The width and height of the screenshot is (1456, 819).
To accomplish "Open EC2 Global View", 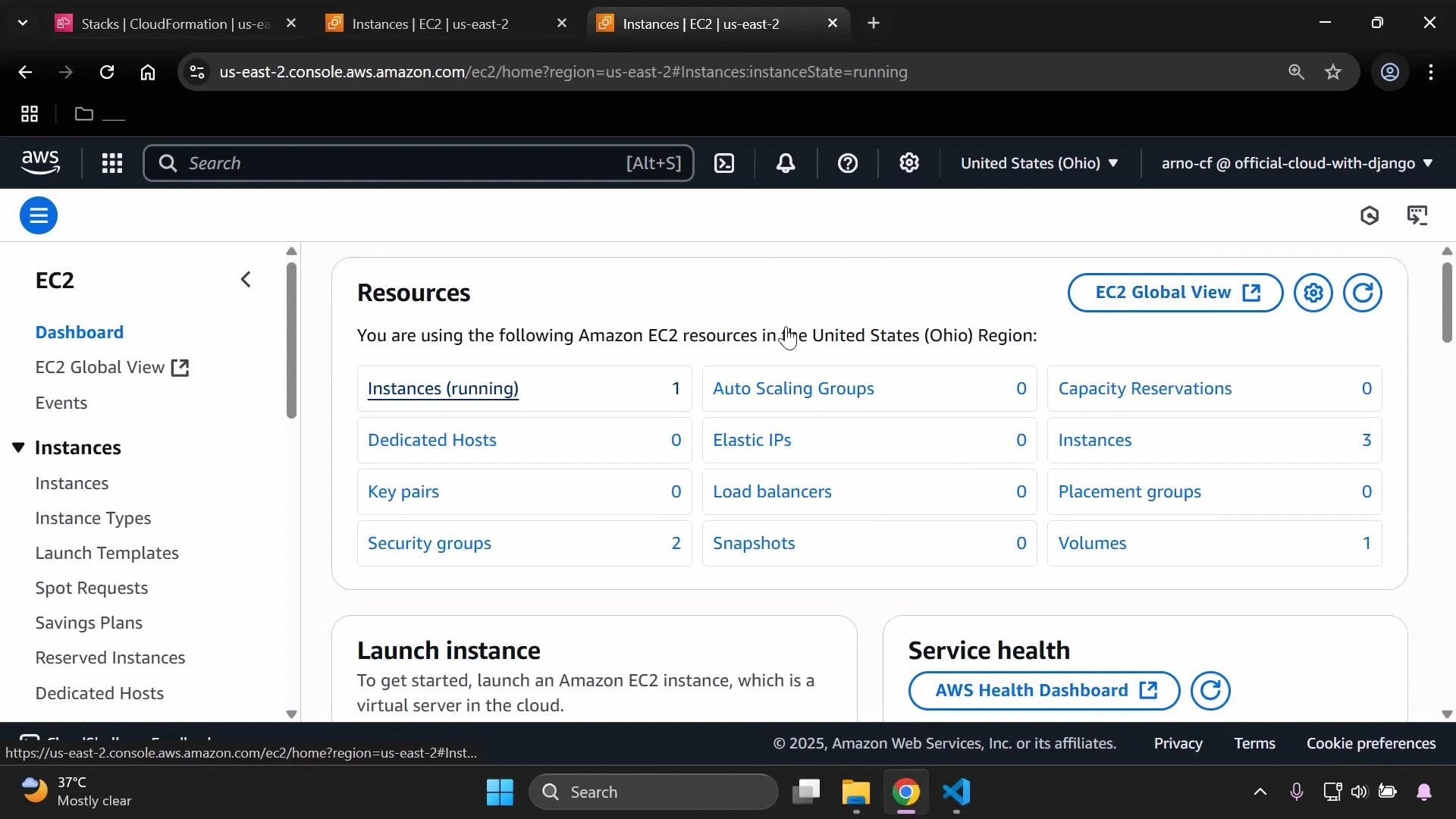I will 1174,293.
